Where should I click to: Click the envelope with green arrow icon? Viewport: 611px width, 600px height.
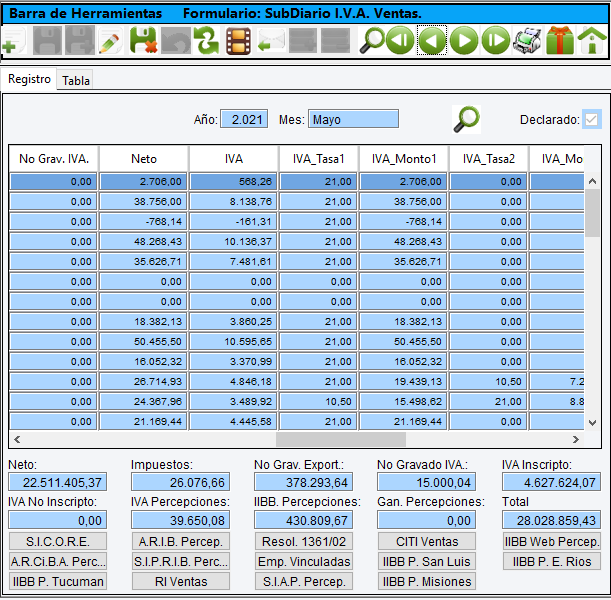[271, 40]
